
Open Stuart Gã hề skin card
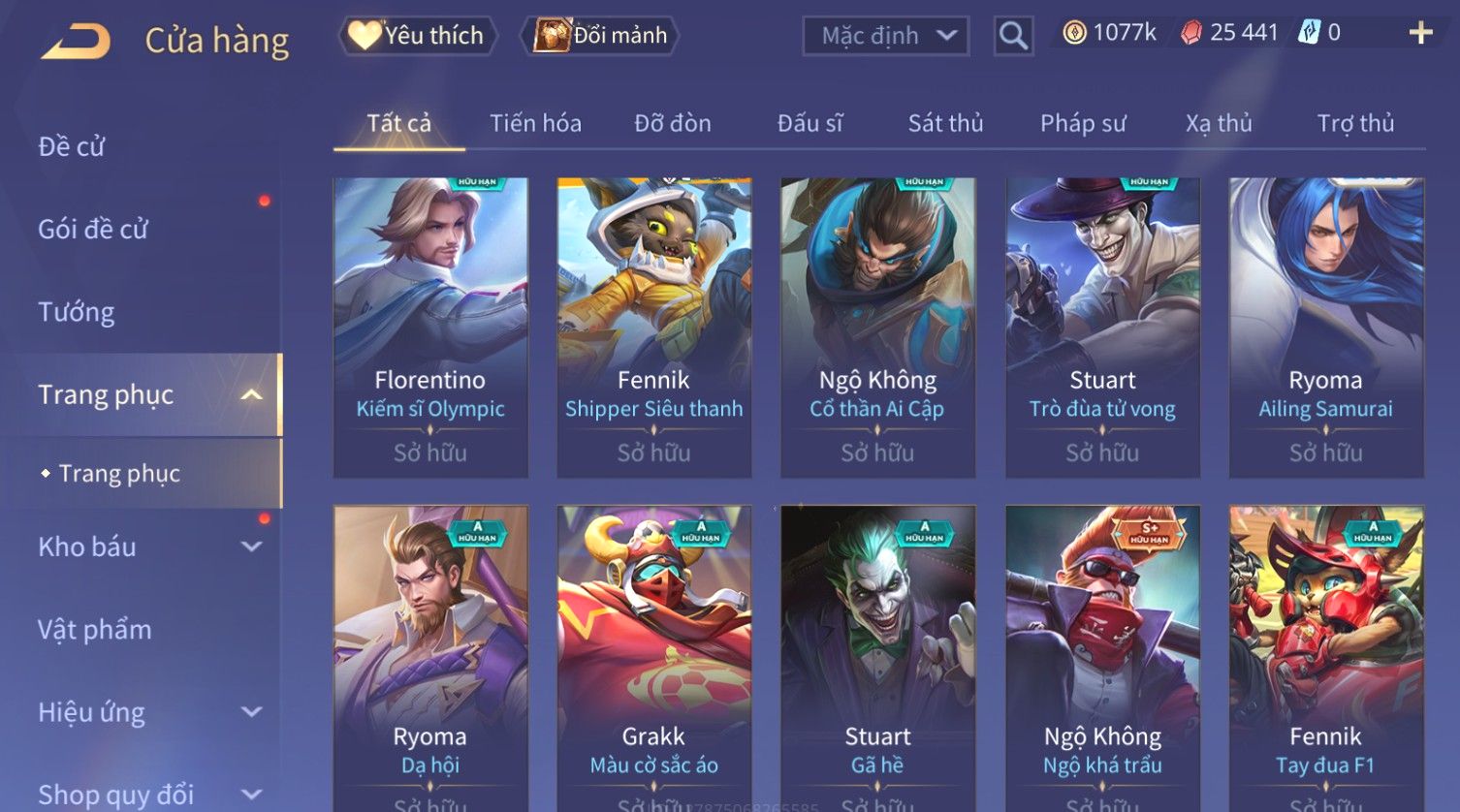coord(877,658)
